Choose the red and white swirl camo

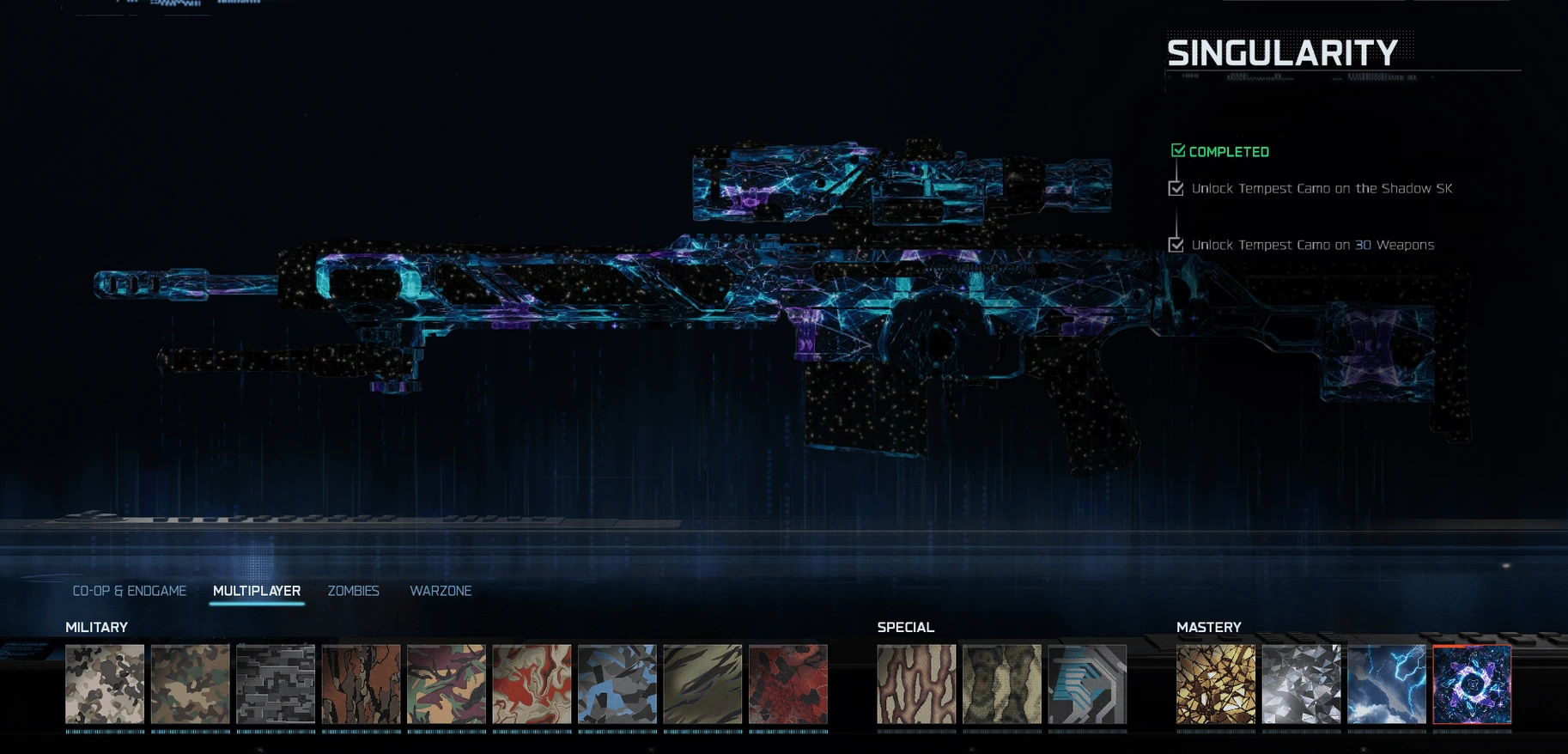(x=532, y=684)
